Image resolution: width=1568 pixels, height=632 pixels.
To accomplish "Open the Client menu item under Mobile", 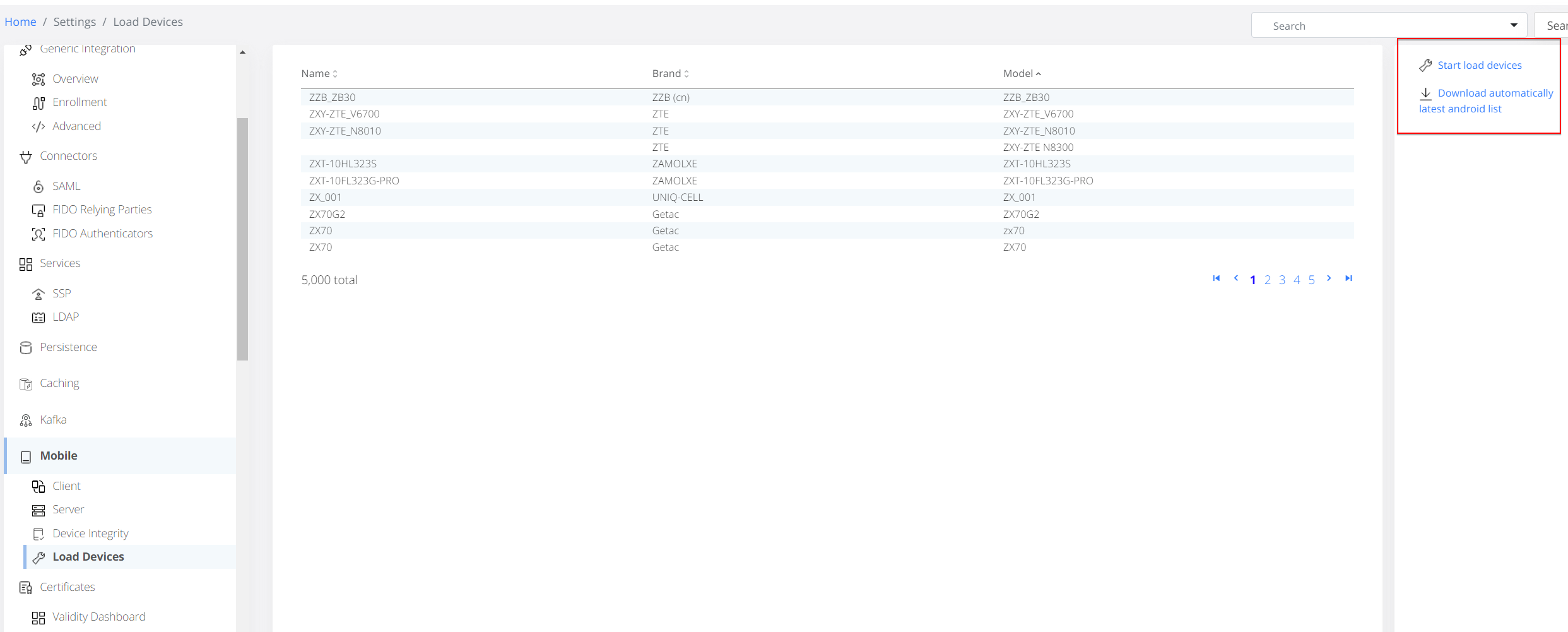I will (x=66, y=486).
